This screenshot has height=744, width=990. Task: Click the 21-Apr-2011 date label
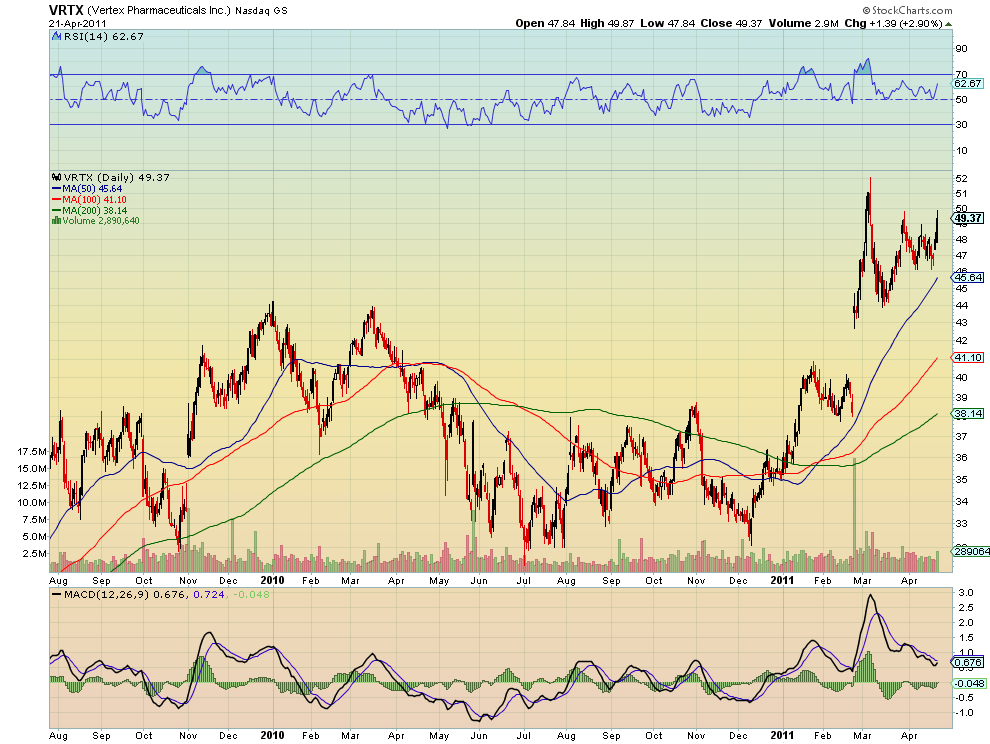[x=78, y=23]
